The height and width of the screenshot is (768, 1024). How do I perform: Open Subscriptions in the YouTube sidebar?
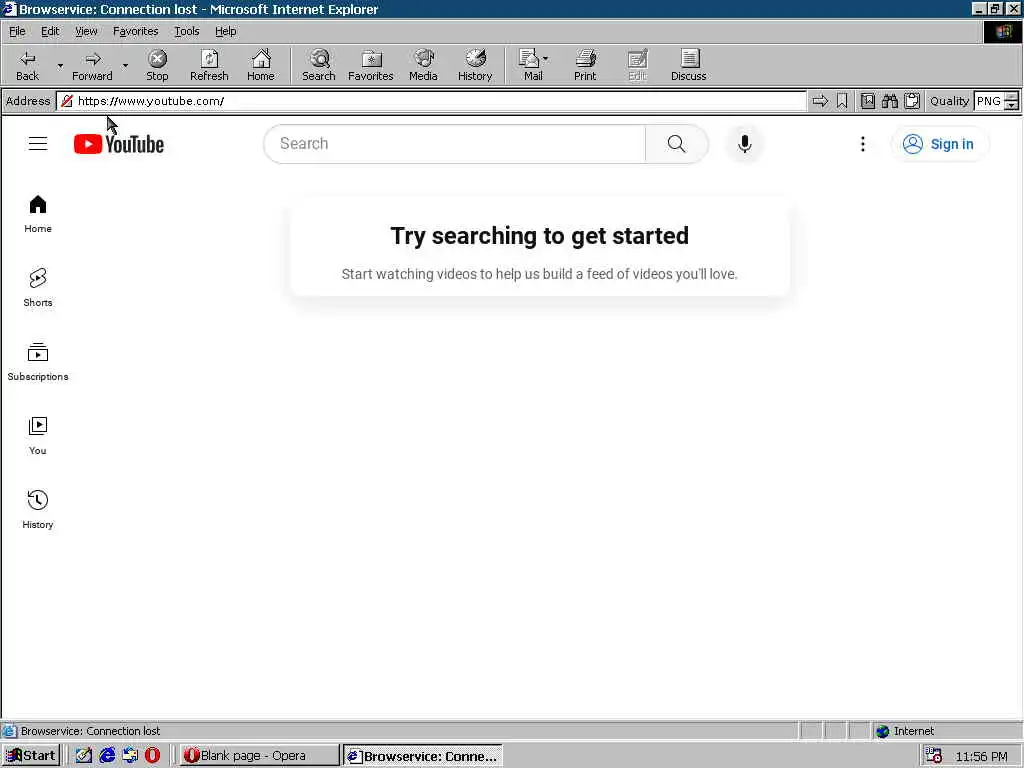tap(38, 362)
